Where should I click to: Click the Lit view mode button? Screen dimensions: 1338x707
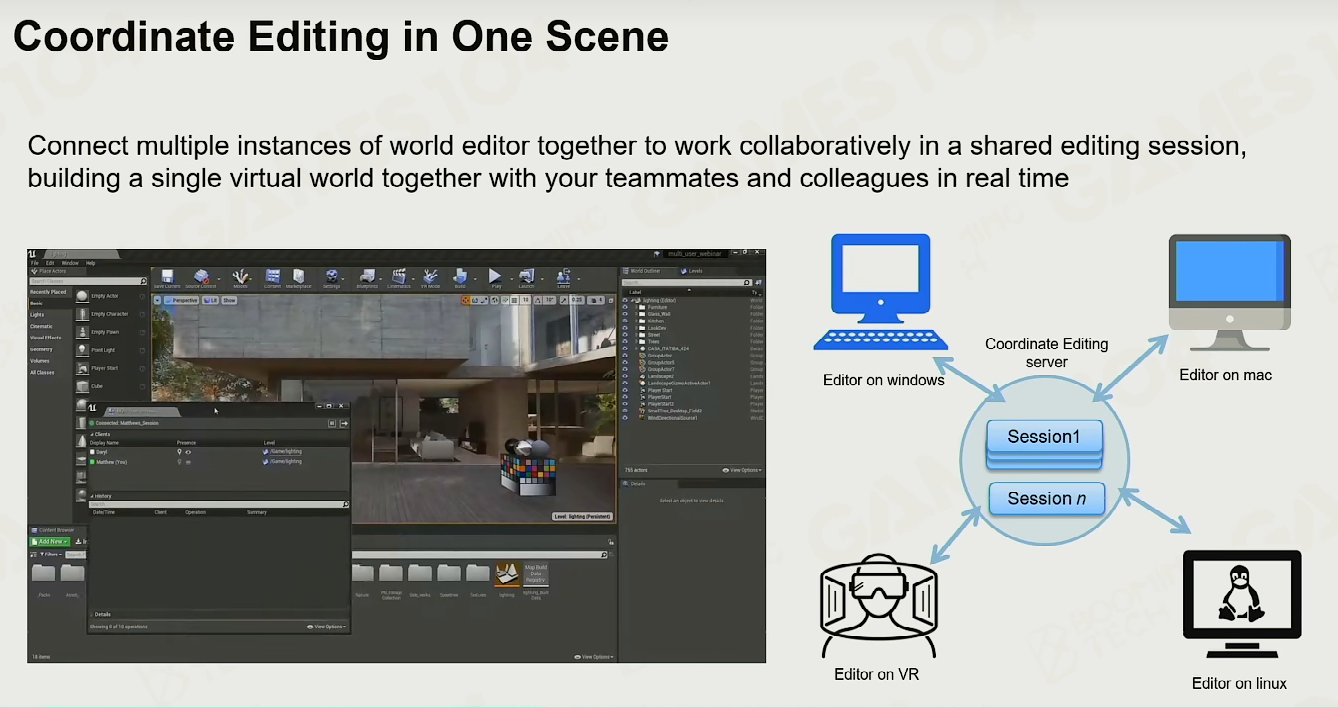[209, 300]
